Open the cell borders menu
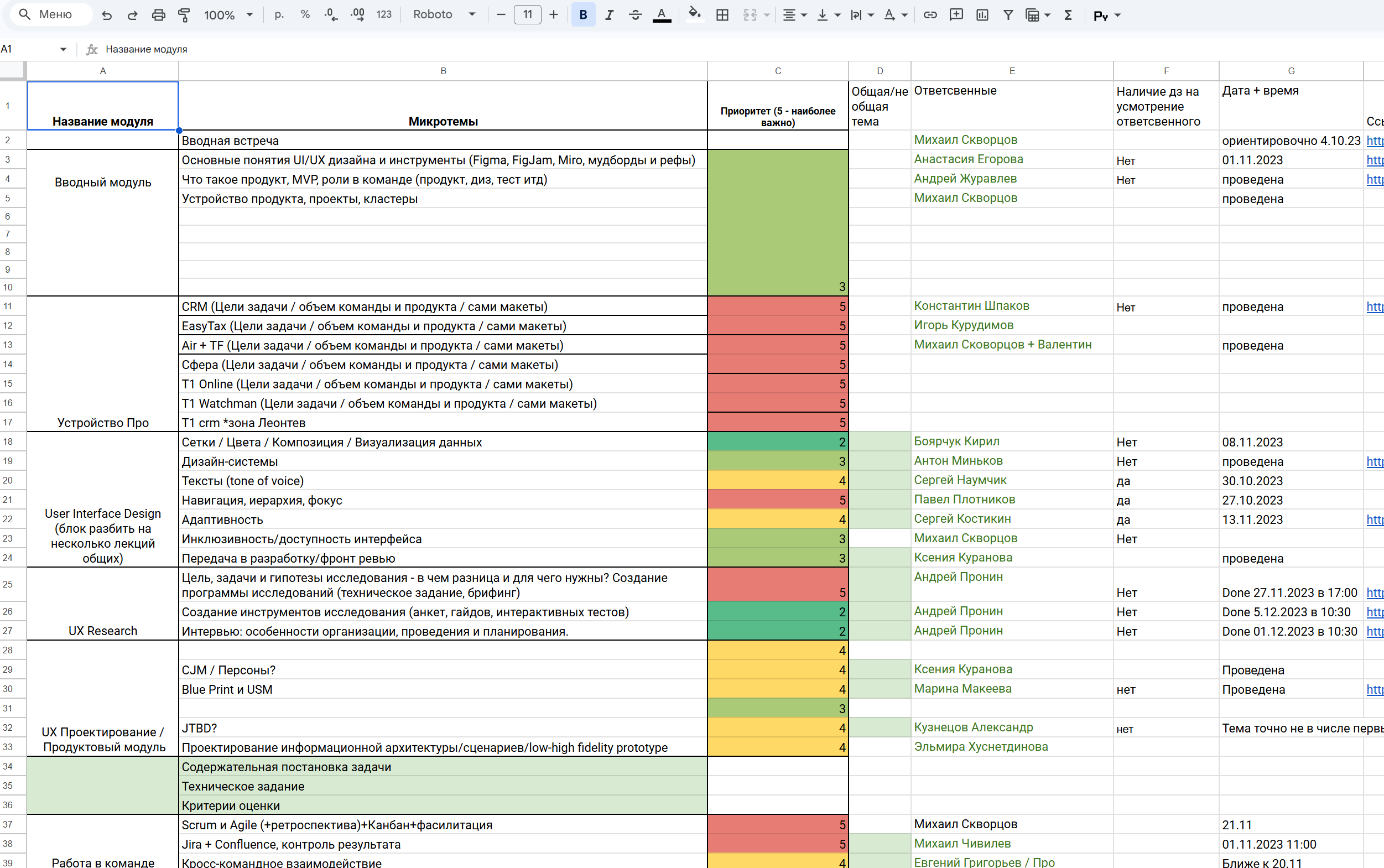 (723, 15)
